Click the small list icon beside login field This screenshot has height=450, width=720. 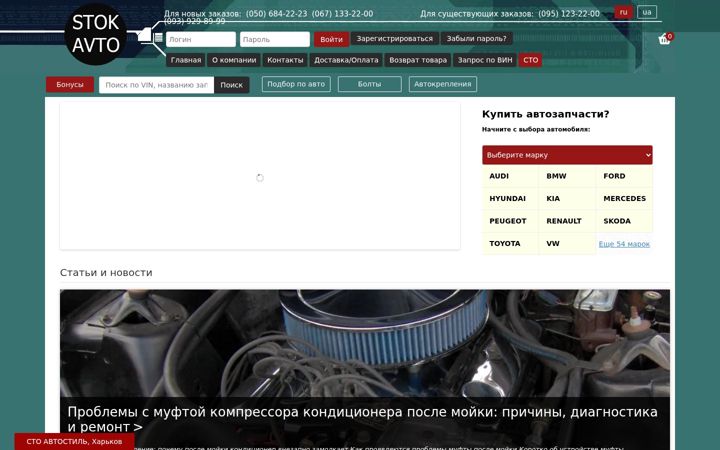(x=159, y=38)
